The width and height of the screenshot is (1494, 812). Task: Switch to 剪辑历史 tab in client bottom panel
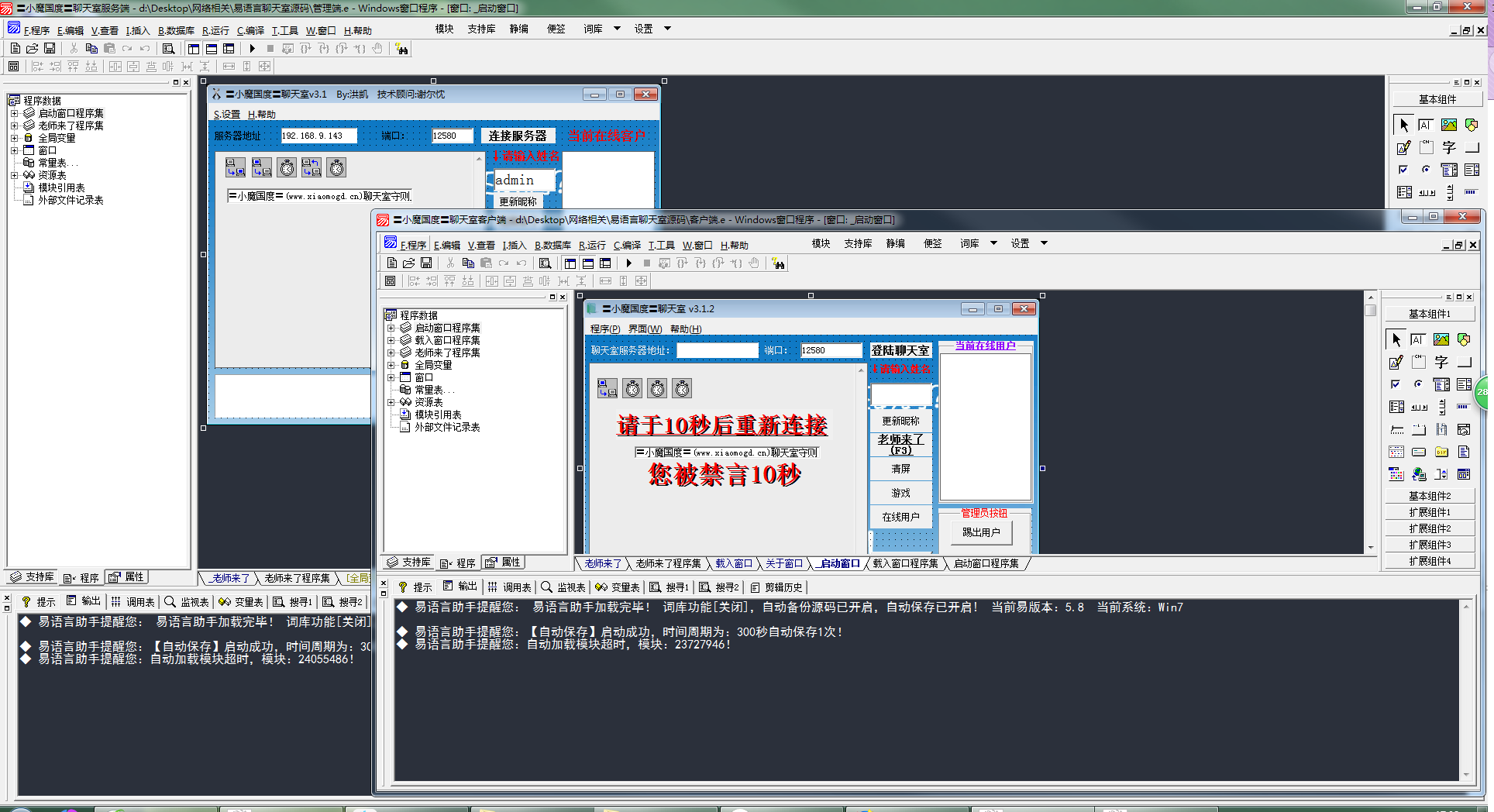776,587
